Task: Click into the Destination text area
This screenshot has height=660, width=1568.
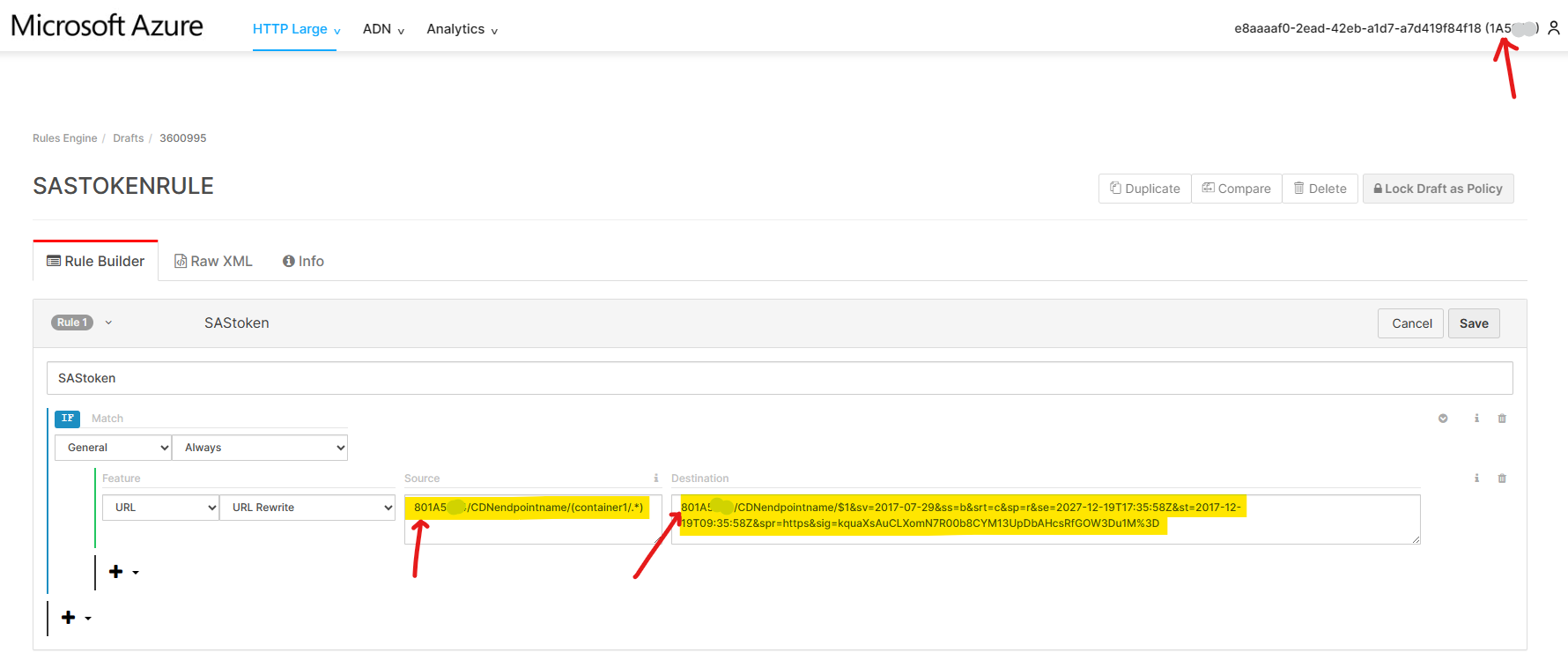Action: pyautogui.click(x=1046, y=519)
